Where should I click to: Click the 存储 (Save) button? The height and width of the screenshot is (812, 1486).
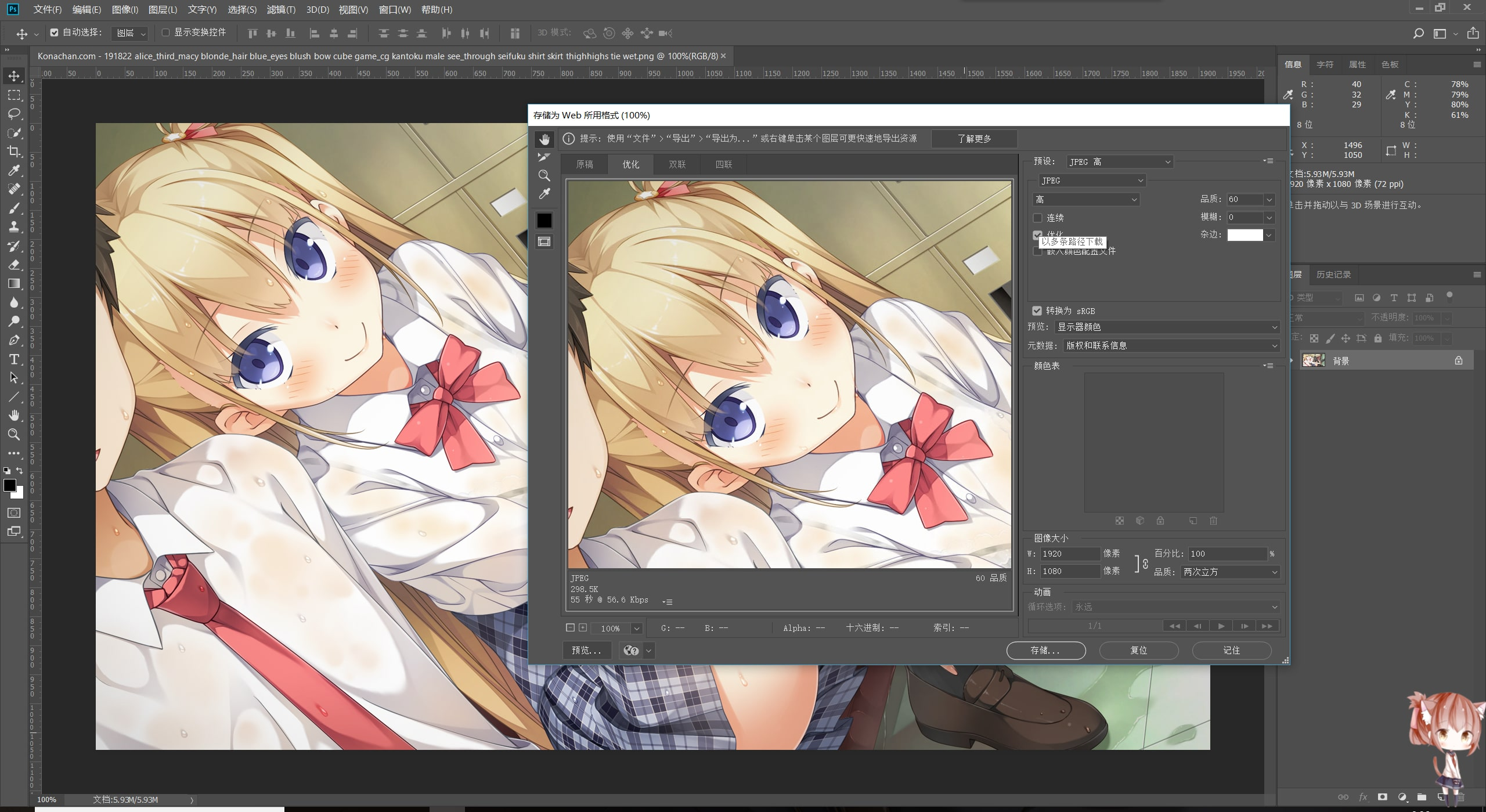click(1045, 650)
